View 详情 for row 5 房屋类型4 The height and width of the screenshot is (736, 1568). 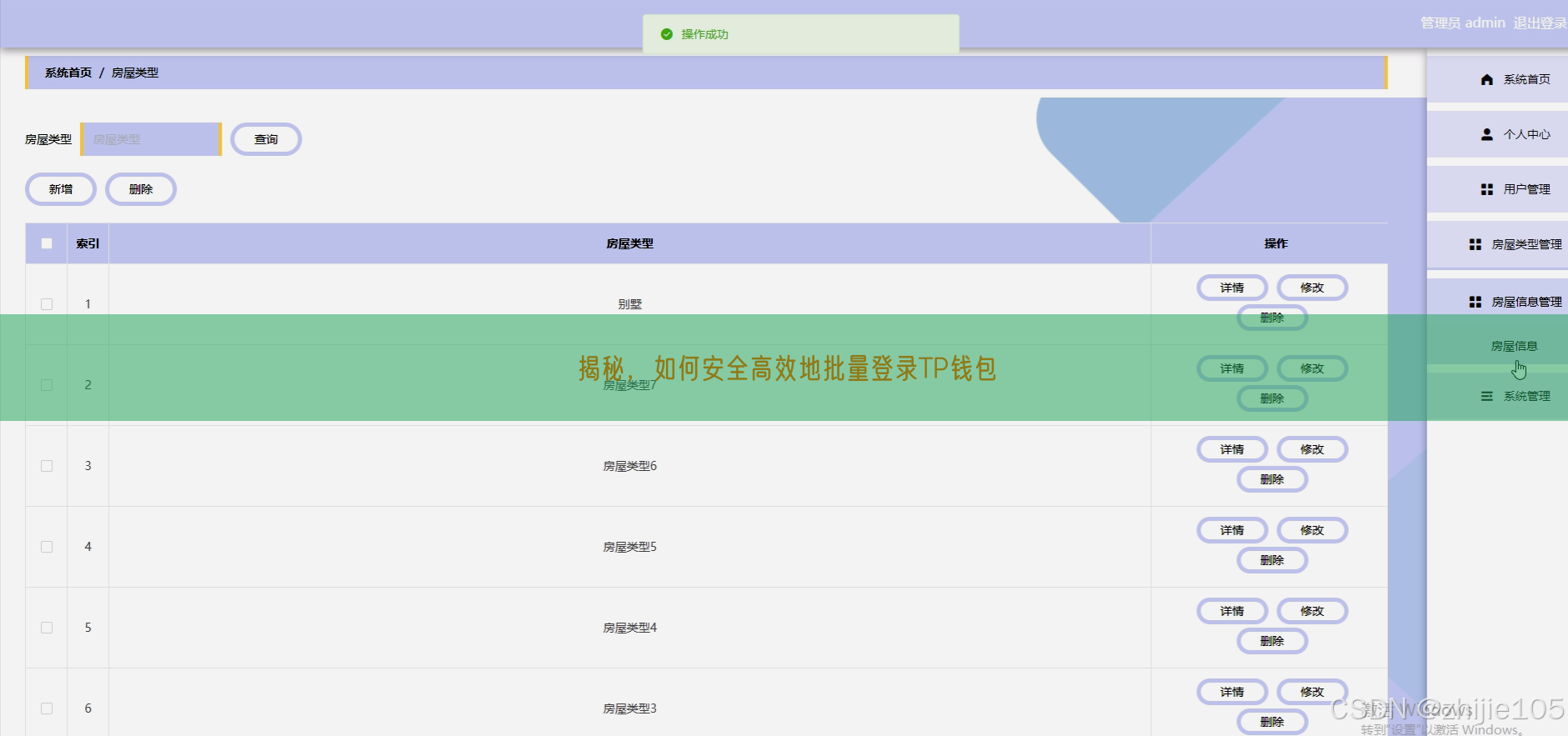[x=1232, y=611]
